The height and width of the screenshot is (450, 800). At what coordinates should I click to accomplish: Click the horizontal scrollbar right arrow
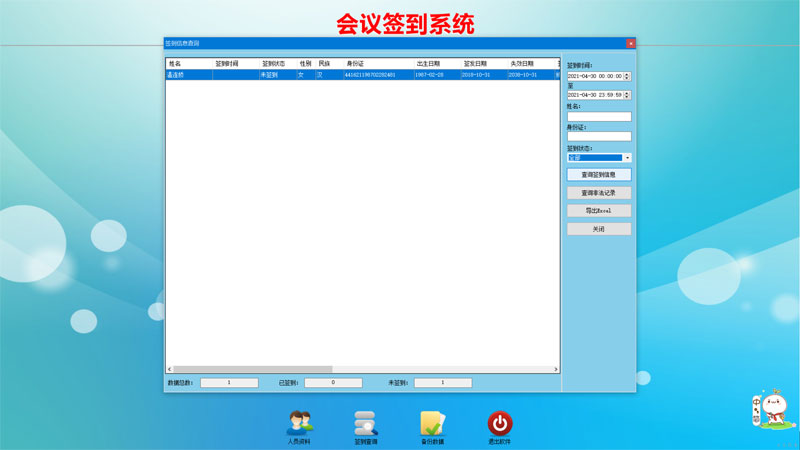[556, 370]
